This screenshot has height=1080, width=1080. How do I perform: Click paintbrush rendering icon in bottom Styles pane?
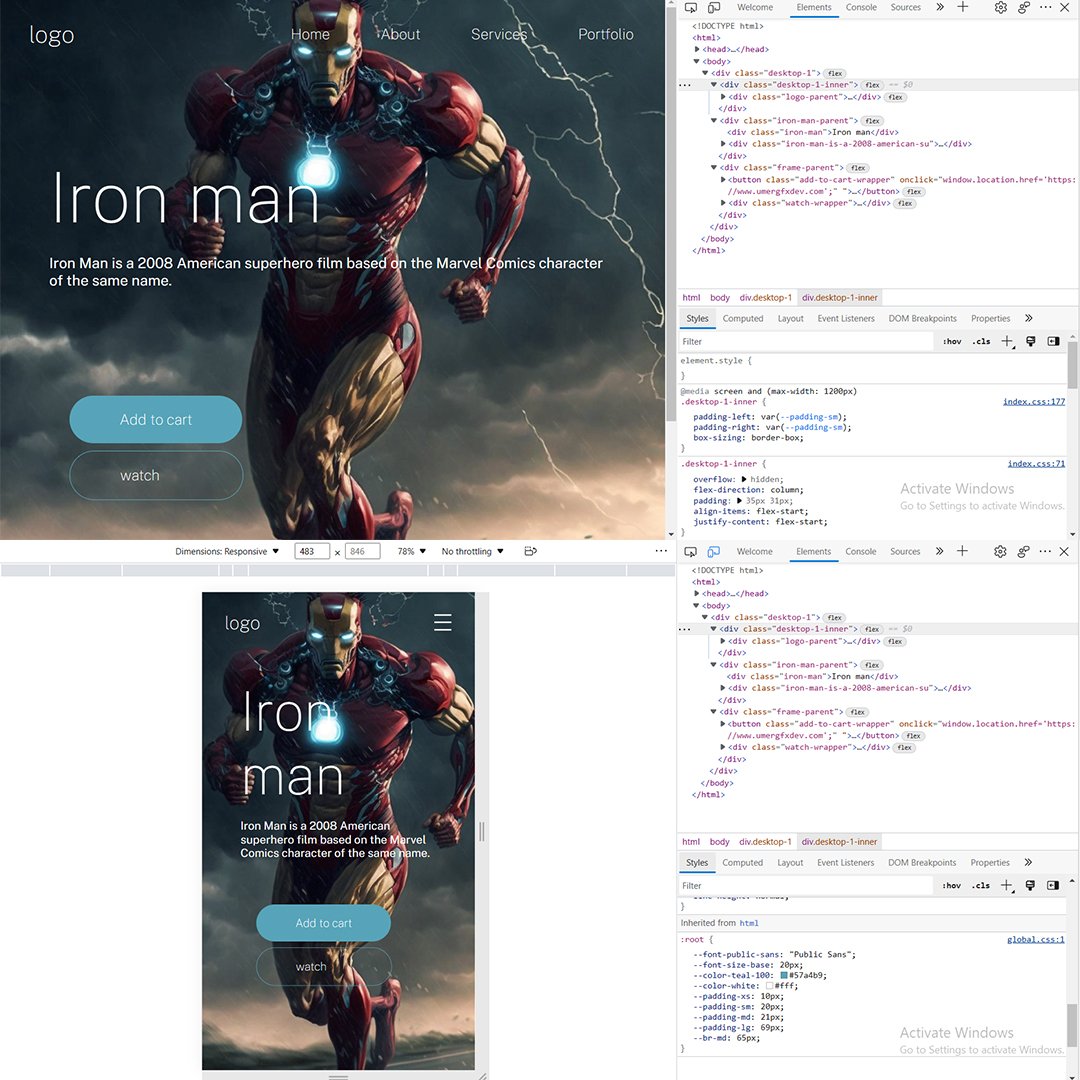pyautogui.click(x=1031, y=886)
